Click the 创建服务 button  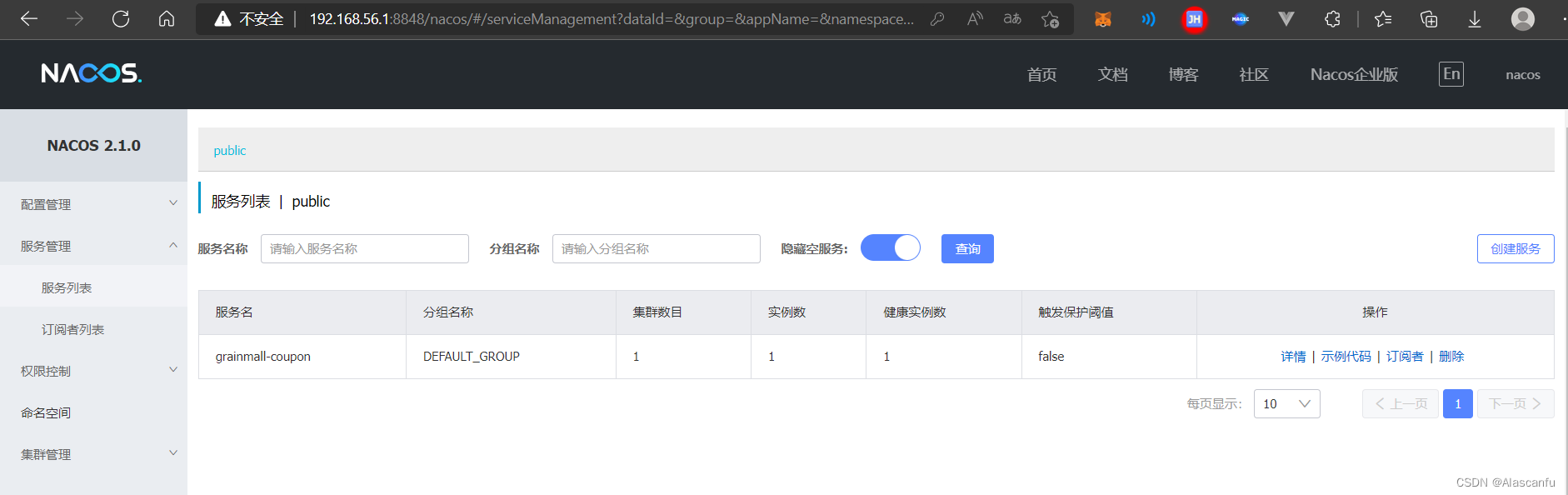point(1516,248)
